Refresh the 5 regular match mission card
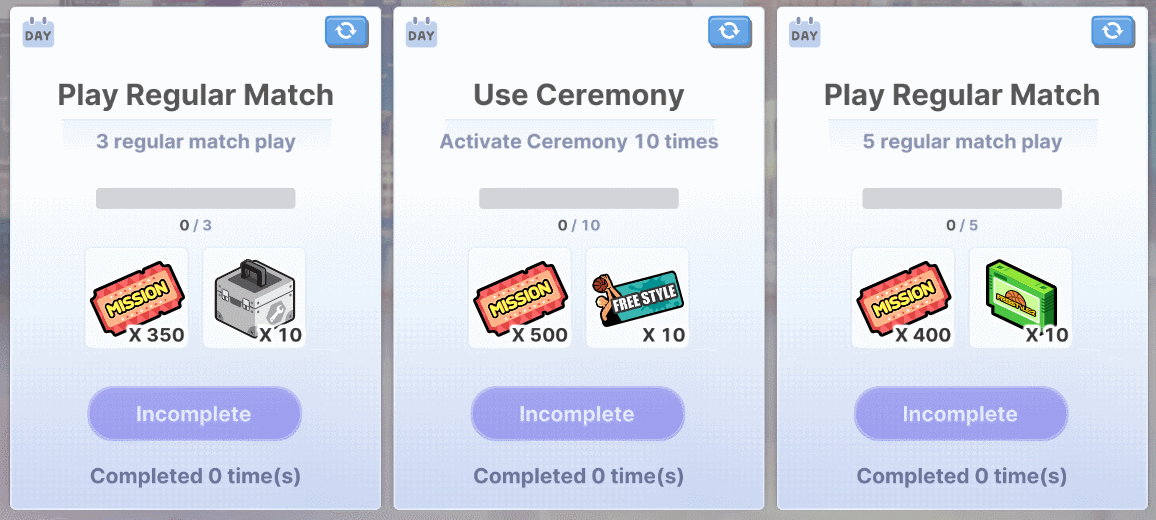 1113,32
